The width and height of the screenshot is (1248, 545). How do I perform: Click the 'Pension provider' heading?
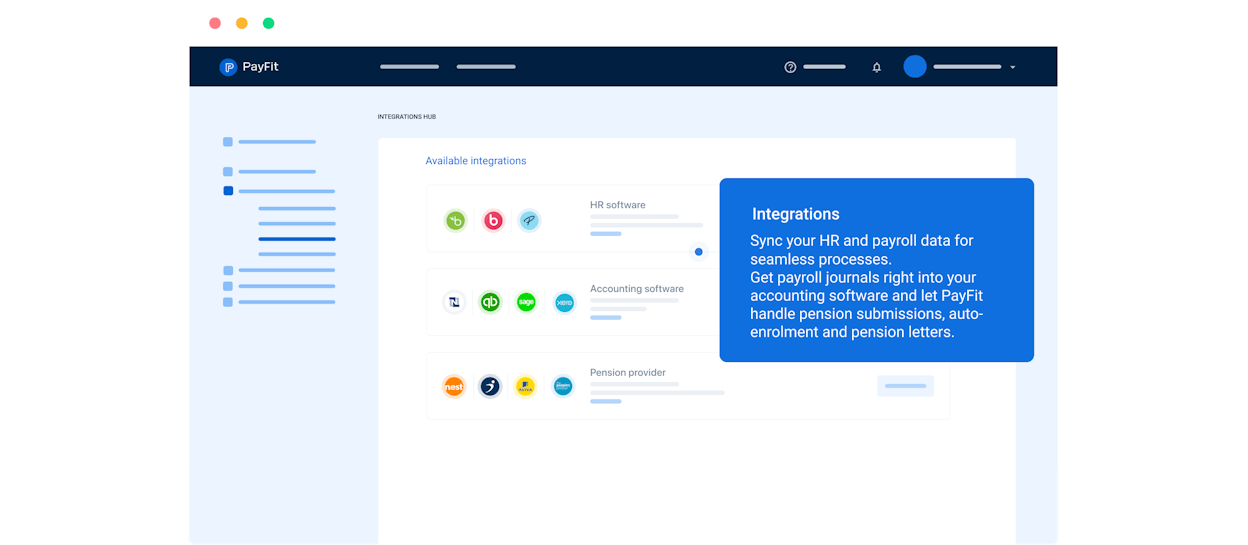click(x=628, y=373)
